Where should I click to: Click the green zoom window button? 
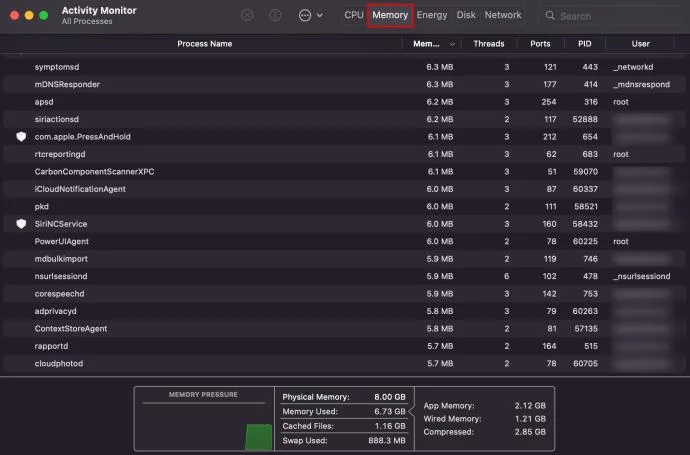click(x=43, y=15)
